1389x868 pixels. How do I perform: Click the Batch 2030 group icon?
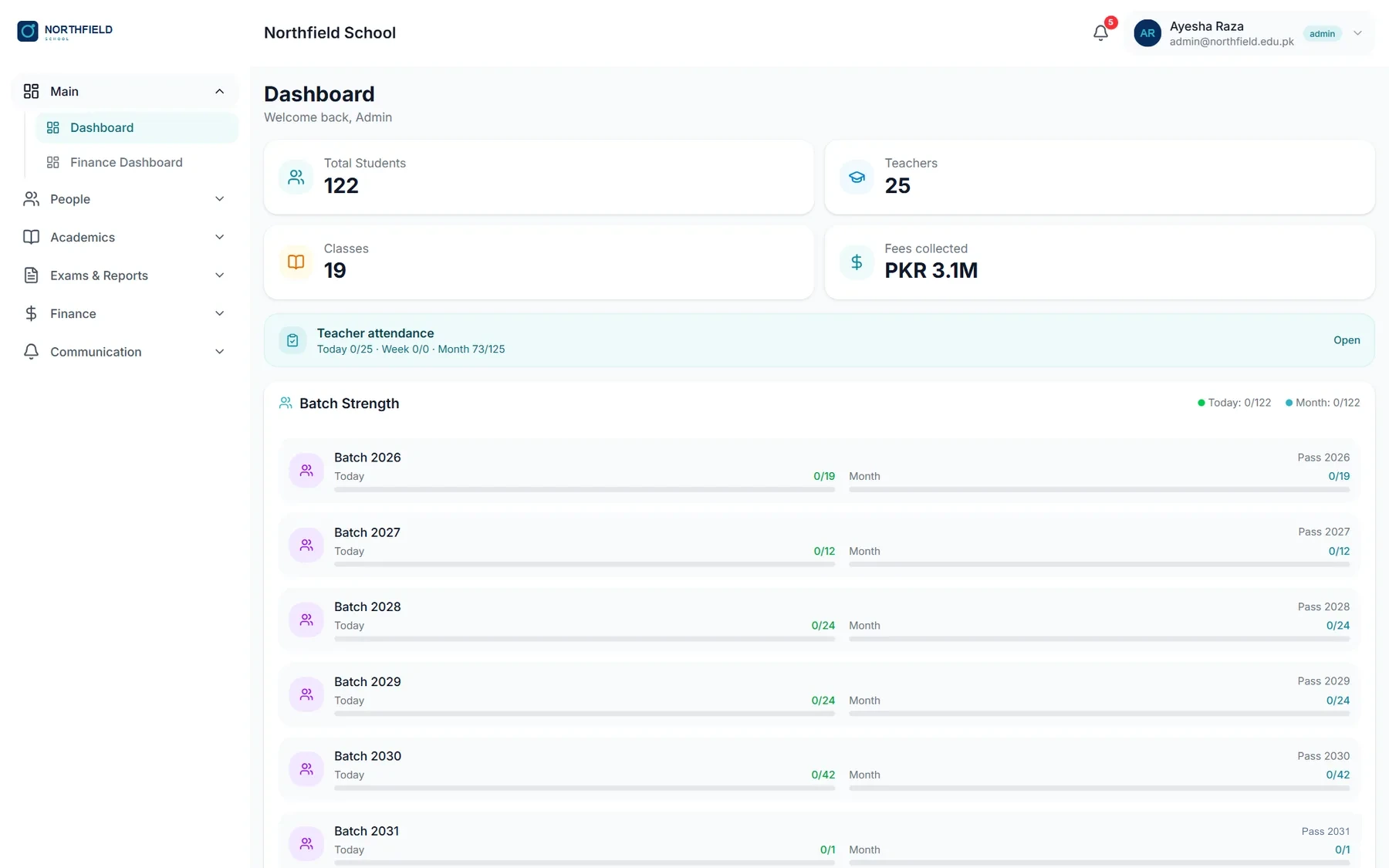pyautogui.click(x=306, y=769)
